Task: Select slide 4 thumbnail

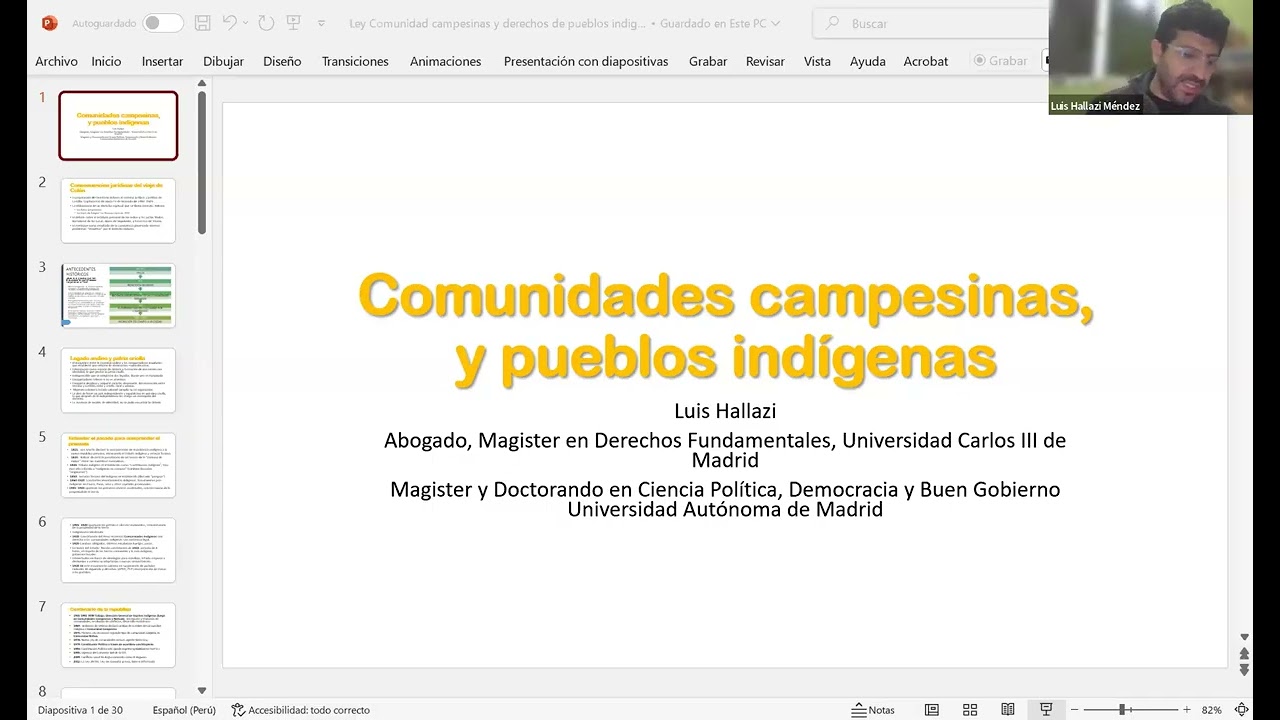Action: pyautogui.click(x=118, y=380)
